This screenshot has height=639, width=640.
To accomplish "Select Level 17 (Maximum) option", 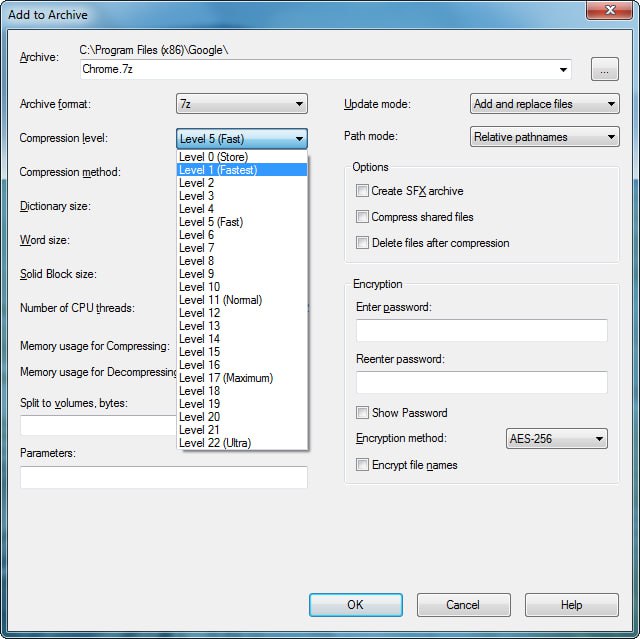I will click(242, 378).
